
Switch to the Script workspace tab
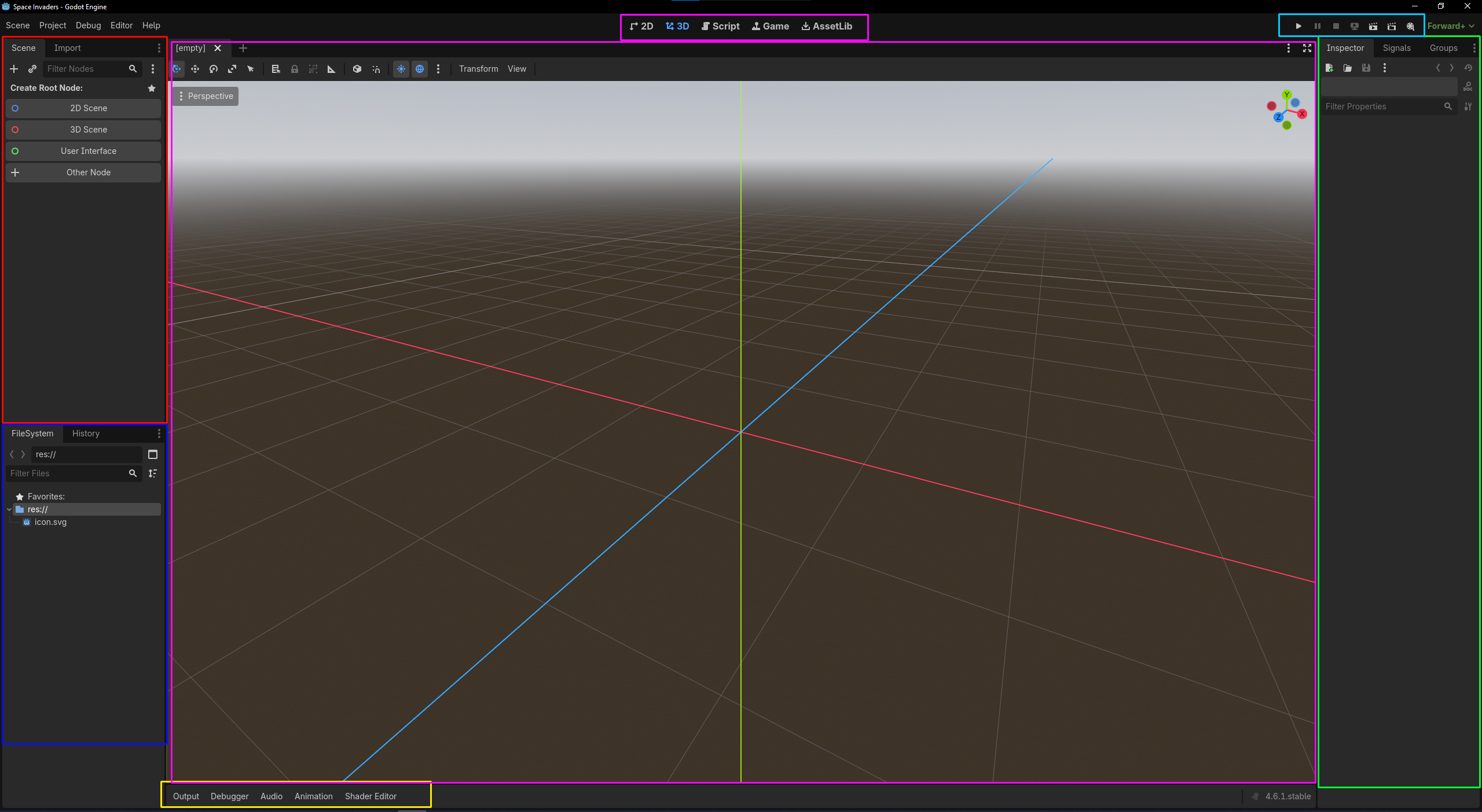[x=720, y=26]
